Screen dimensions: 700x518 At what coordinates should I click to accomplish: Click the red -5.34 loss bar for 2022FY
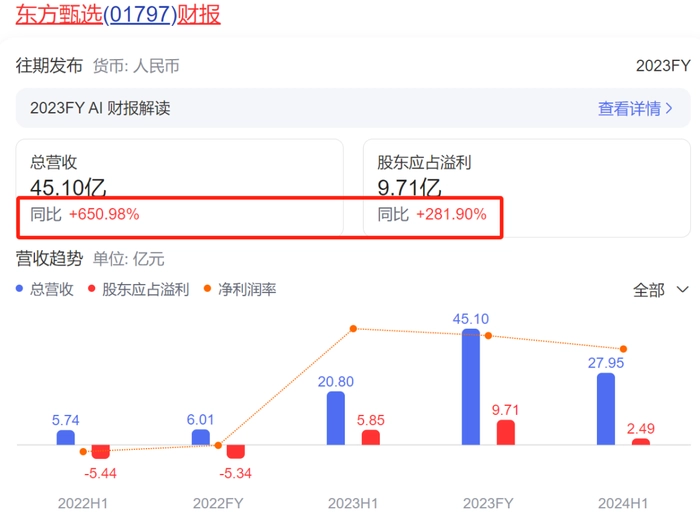click(235, 452)
